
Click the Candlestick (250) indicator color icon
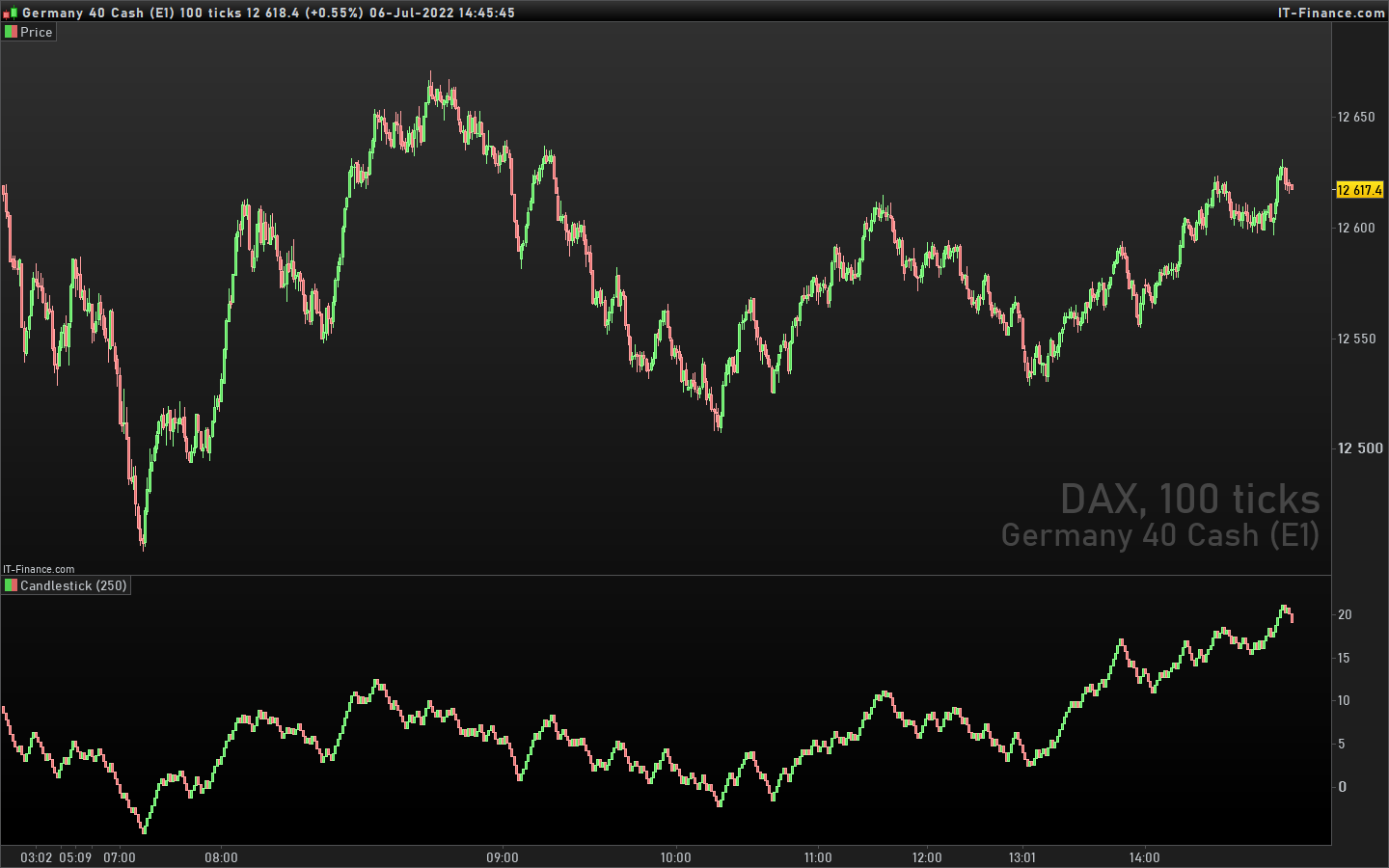click(x=11, y=585)
